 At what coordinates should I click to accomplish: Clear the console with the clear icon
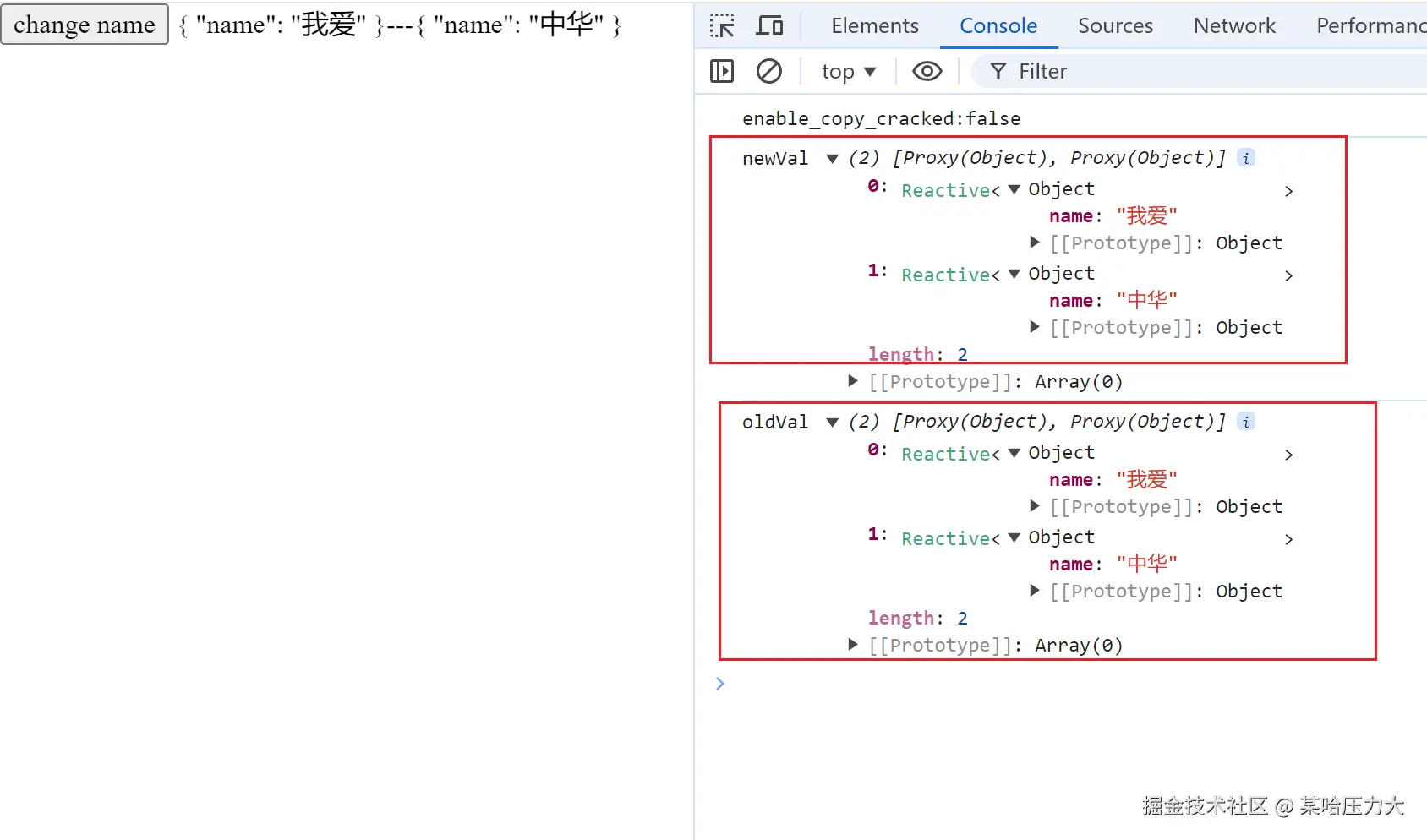(768, 71)
